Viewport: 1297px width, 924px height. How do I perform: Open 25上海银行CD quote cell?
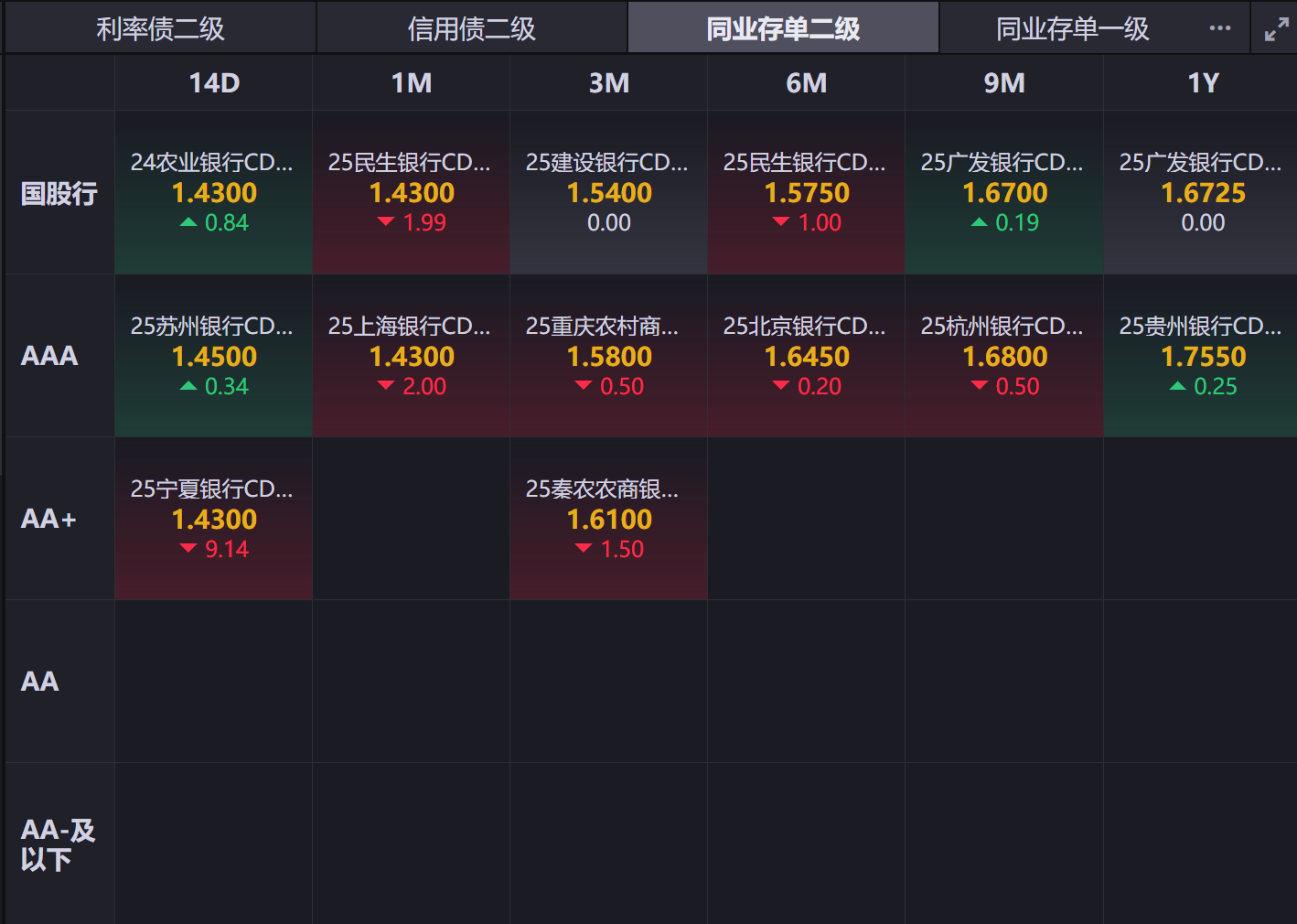[x=412, y=356]
